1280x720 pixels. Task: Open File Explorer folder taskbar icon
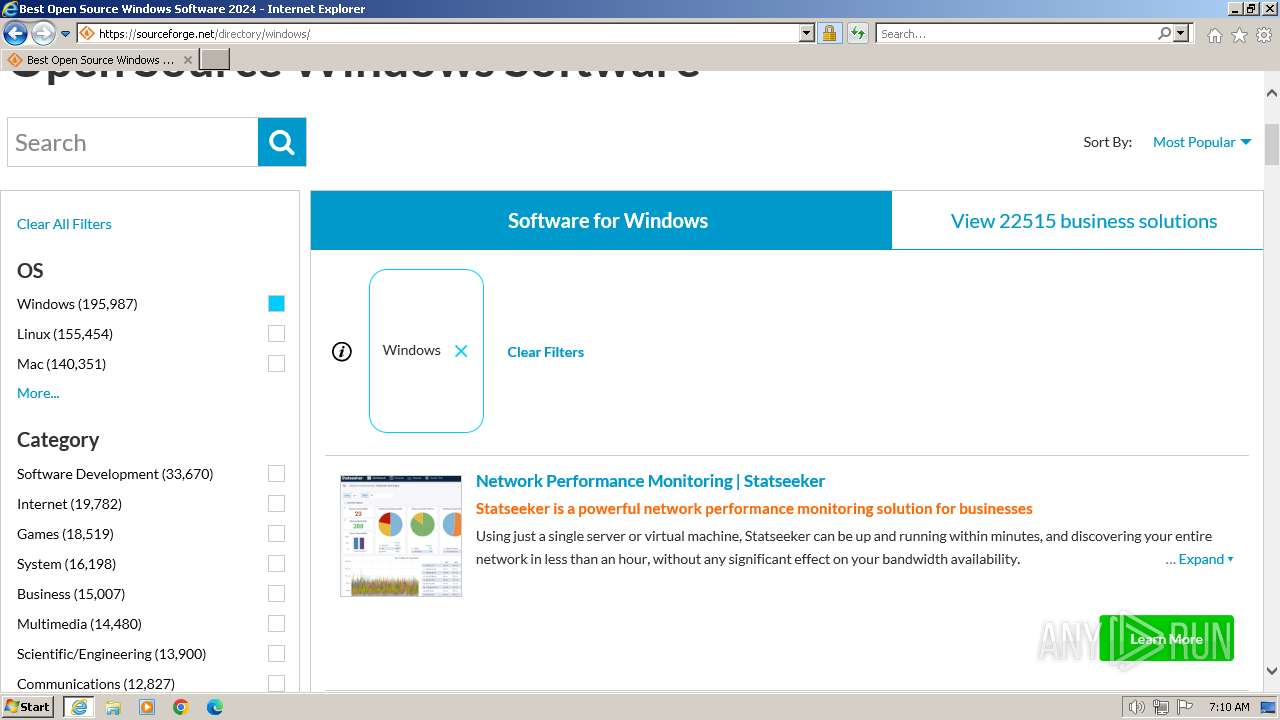(113, 707)
